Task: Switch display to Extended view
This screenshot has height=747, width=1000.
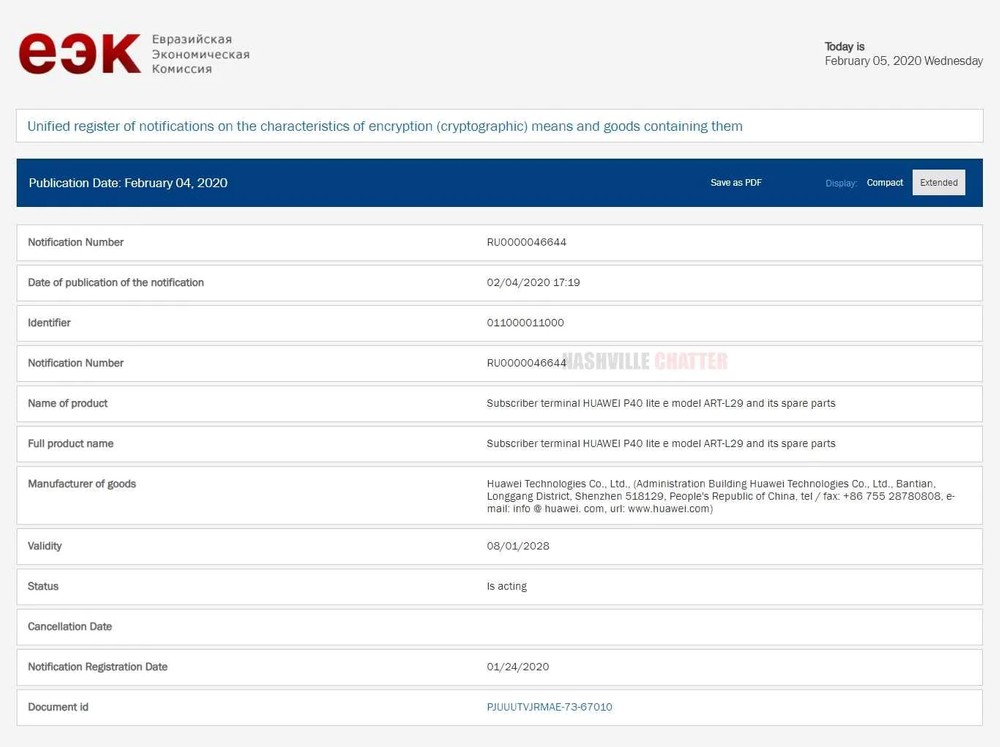Action: point(939,182)
